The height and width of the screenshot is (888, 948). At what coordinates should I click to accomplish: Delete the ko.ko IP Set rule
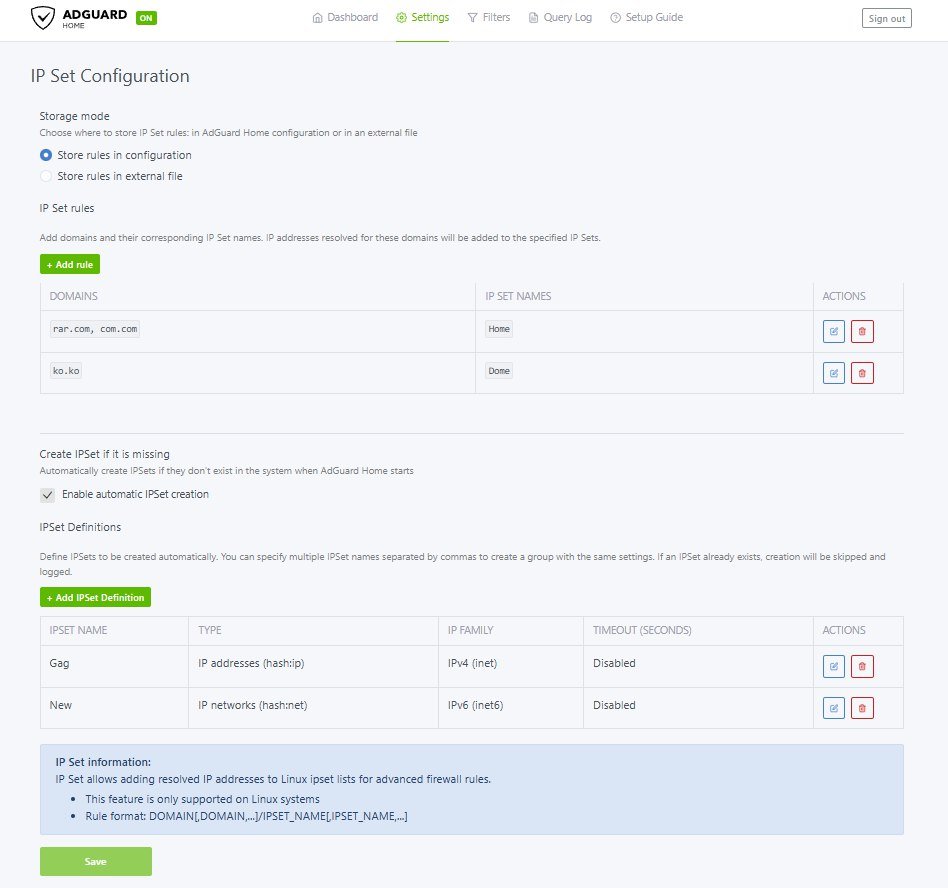tap(862, 373)
